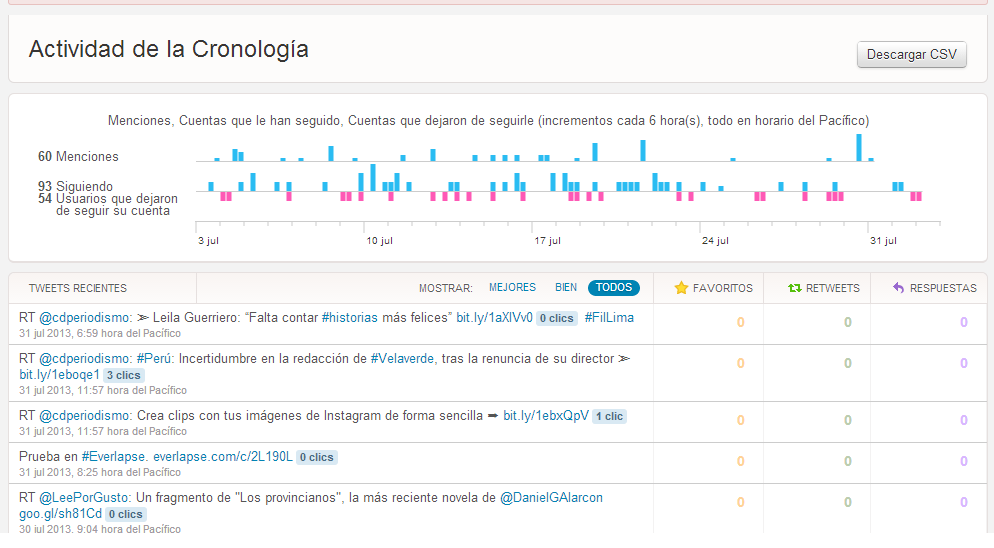Click the Tweets Recientes column header
994x548 pixels.
(78, 288)
